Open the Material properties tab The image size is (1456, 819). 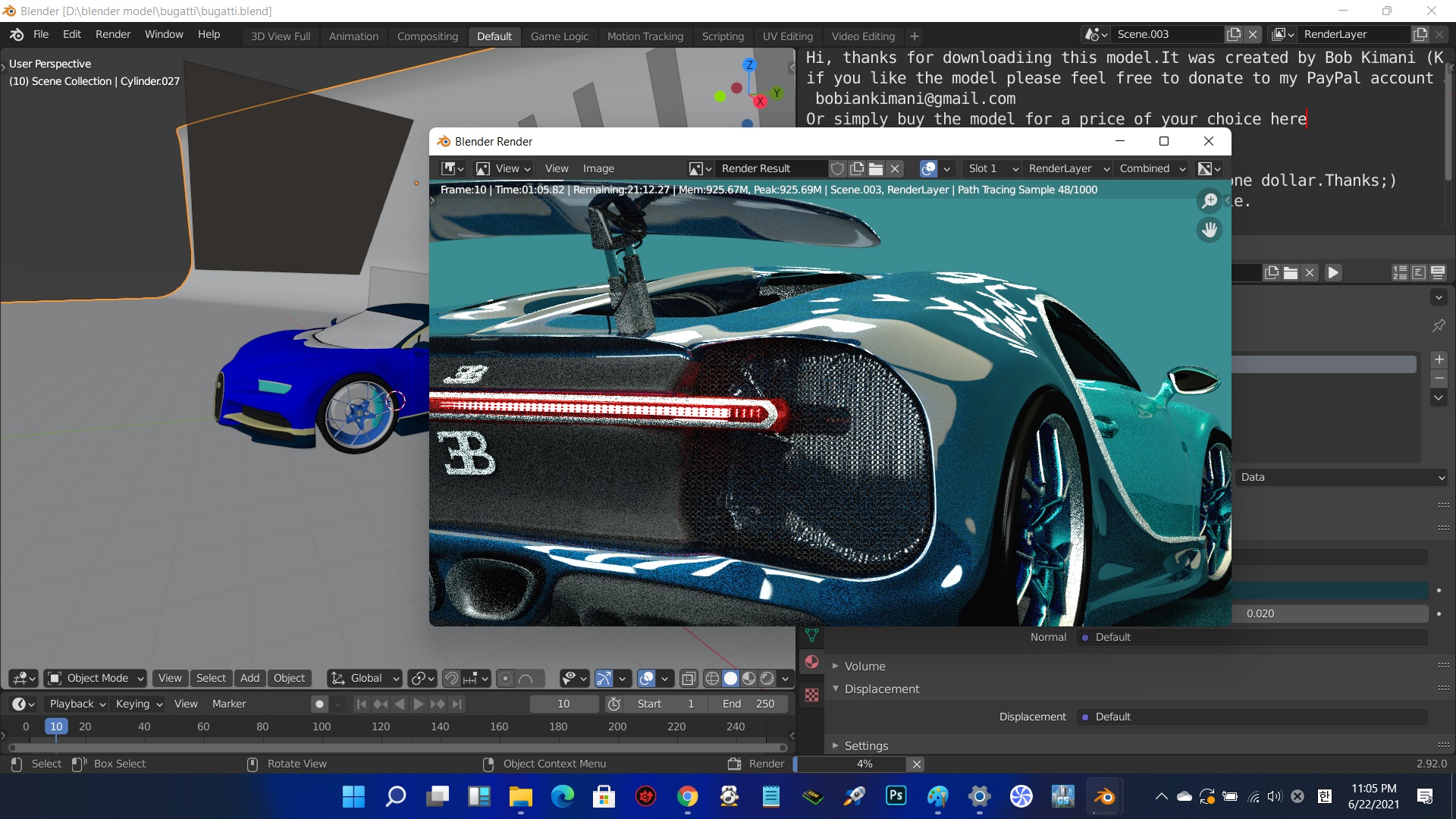pos(811,661)
